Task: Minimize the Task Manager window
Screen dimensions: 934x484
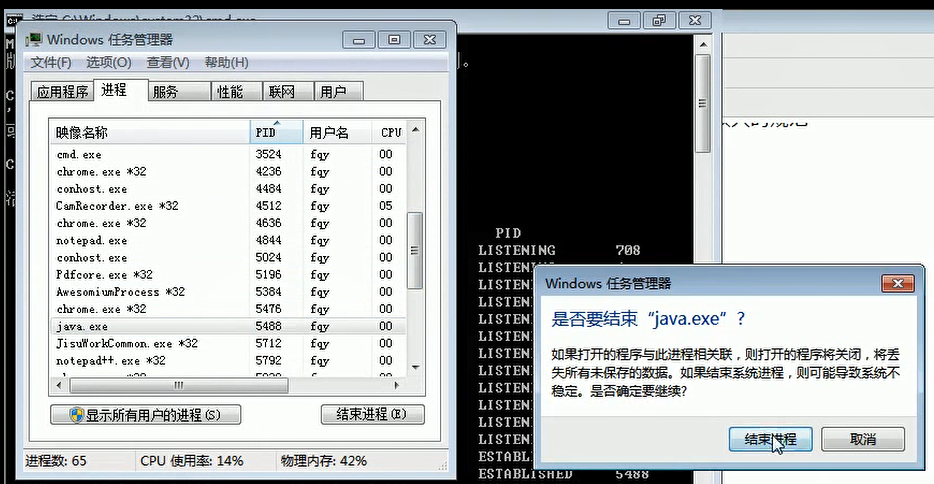Action: click(x=359, y=40)
